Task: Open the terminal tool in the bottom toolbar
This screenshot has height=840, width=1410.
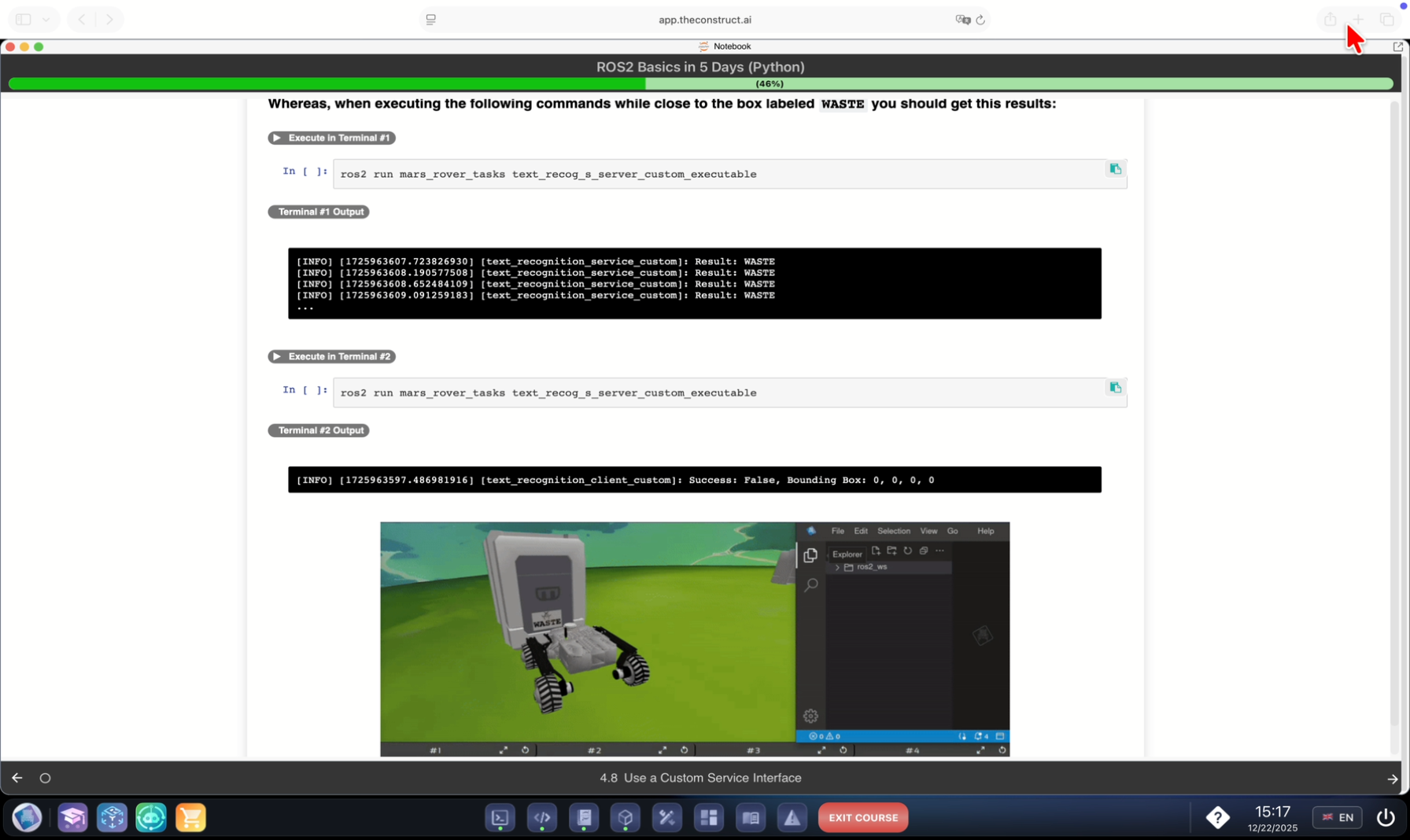Action: [500, 818]
